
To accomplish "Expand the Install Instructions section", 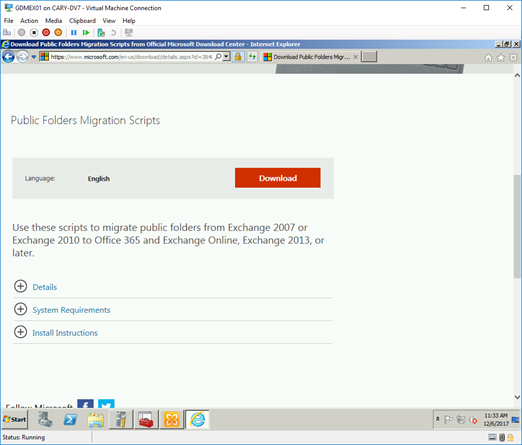I will click(20, 332).
